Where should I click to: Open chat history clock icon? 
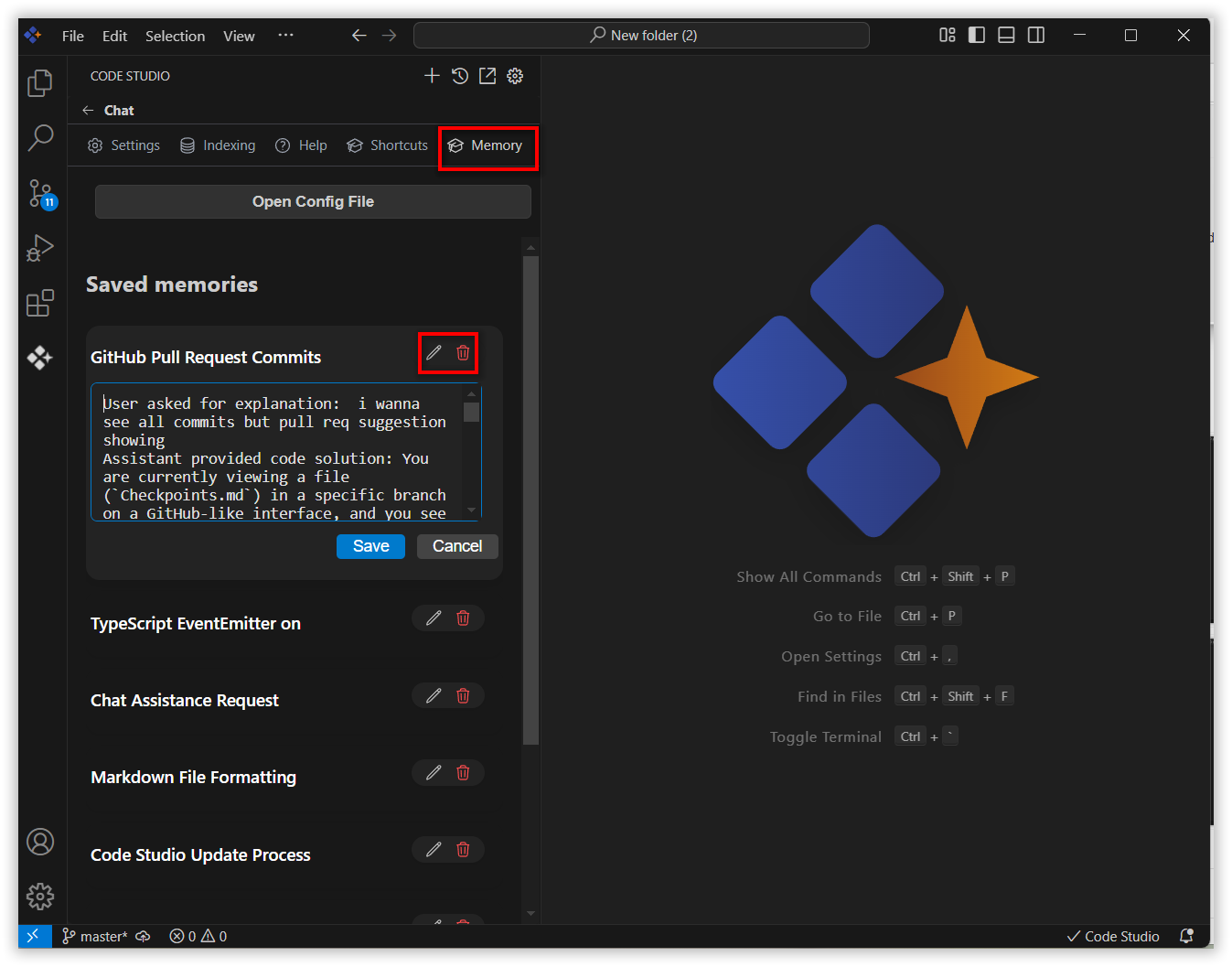point(460,76)
